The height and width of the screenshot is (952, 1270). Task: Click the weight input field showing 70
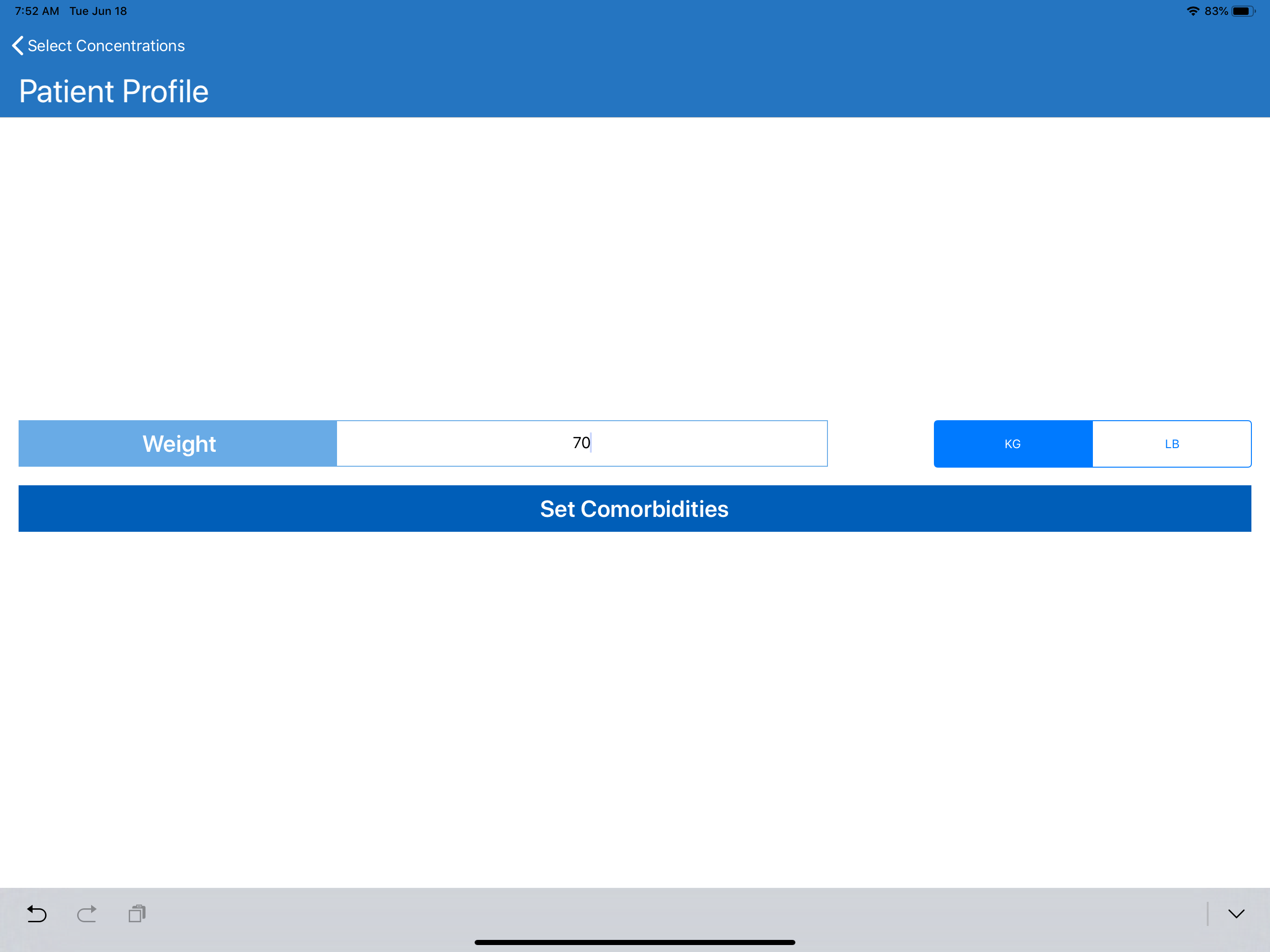[x=582, y=443]
